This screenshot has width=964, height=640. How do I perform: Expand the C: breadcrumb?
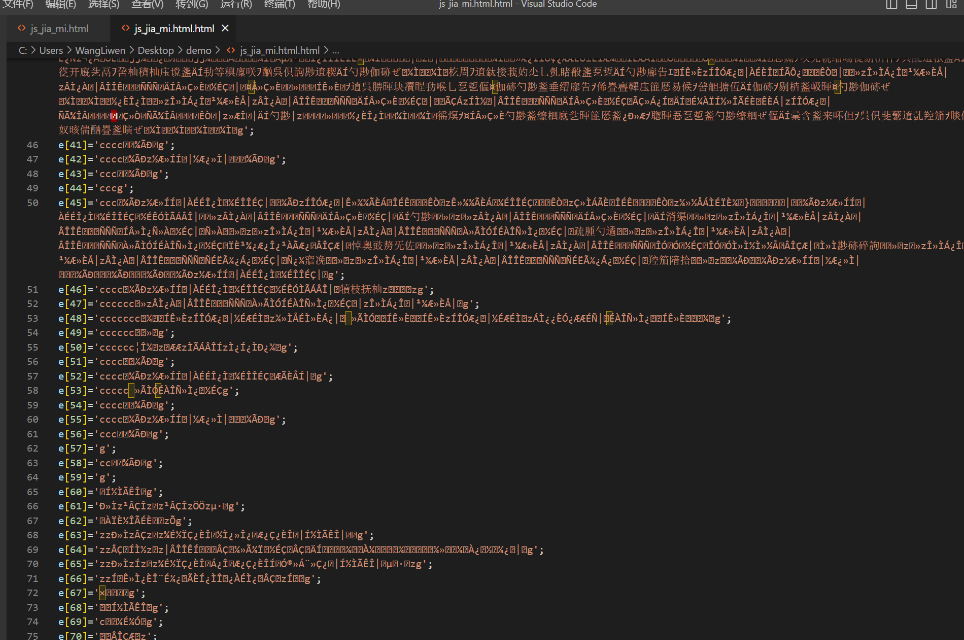pyautogui.click(x=23, y=50)
